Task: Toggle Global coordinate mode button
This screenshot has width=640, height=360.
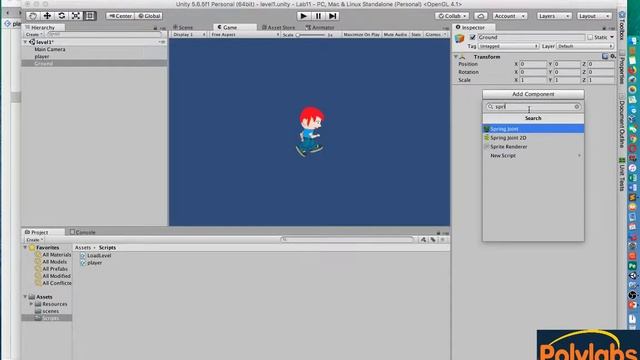Action: (x=149, y=16)
